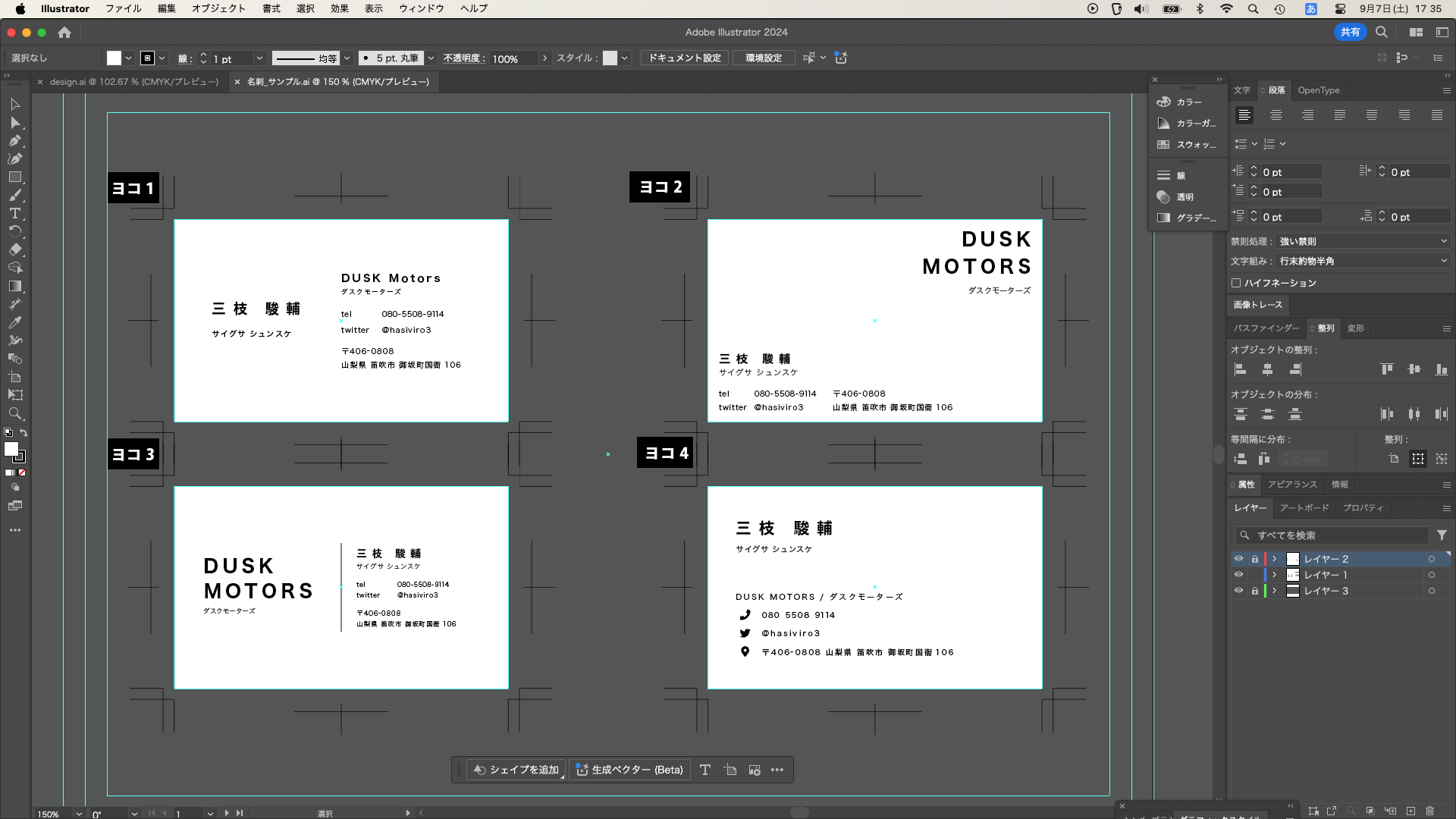Click the Gradient tool icon
This screenshot has height=819, width=1456.
pos(14,286)
